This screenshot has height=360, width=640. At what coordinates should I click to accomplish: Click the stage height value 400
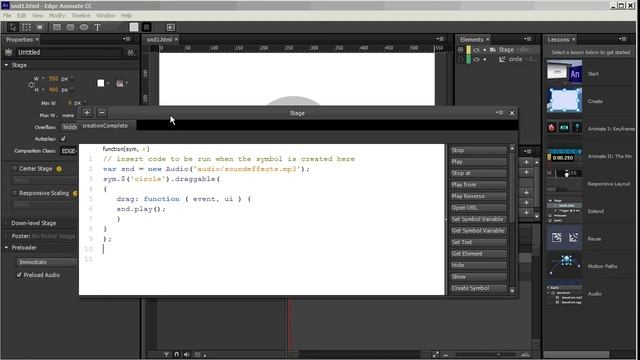[53, 89]
